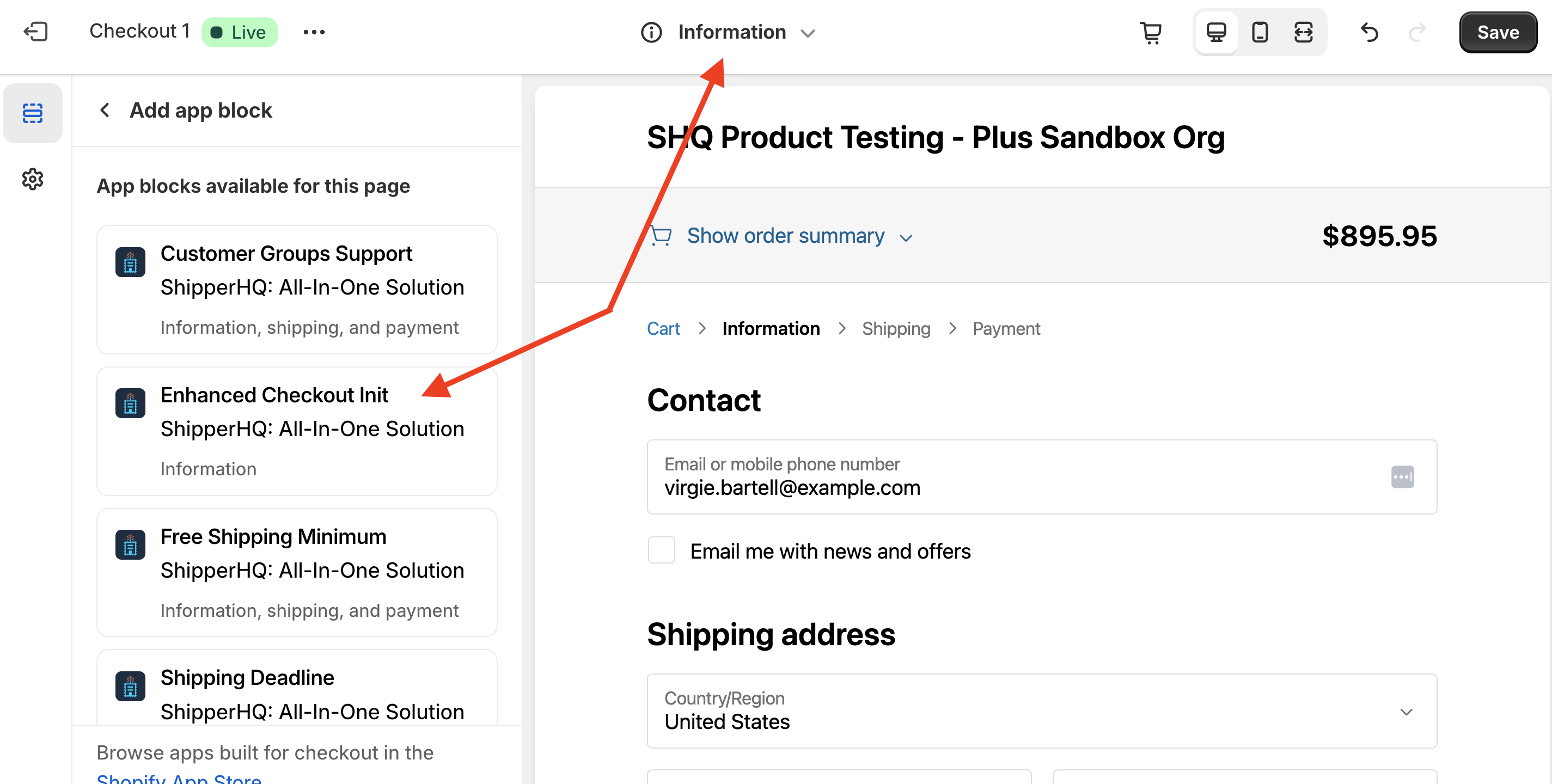This screenshot has height=784, width=1552.
Task: Open the three-dot more actions menu
Action: tap(314, 32)
